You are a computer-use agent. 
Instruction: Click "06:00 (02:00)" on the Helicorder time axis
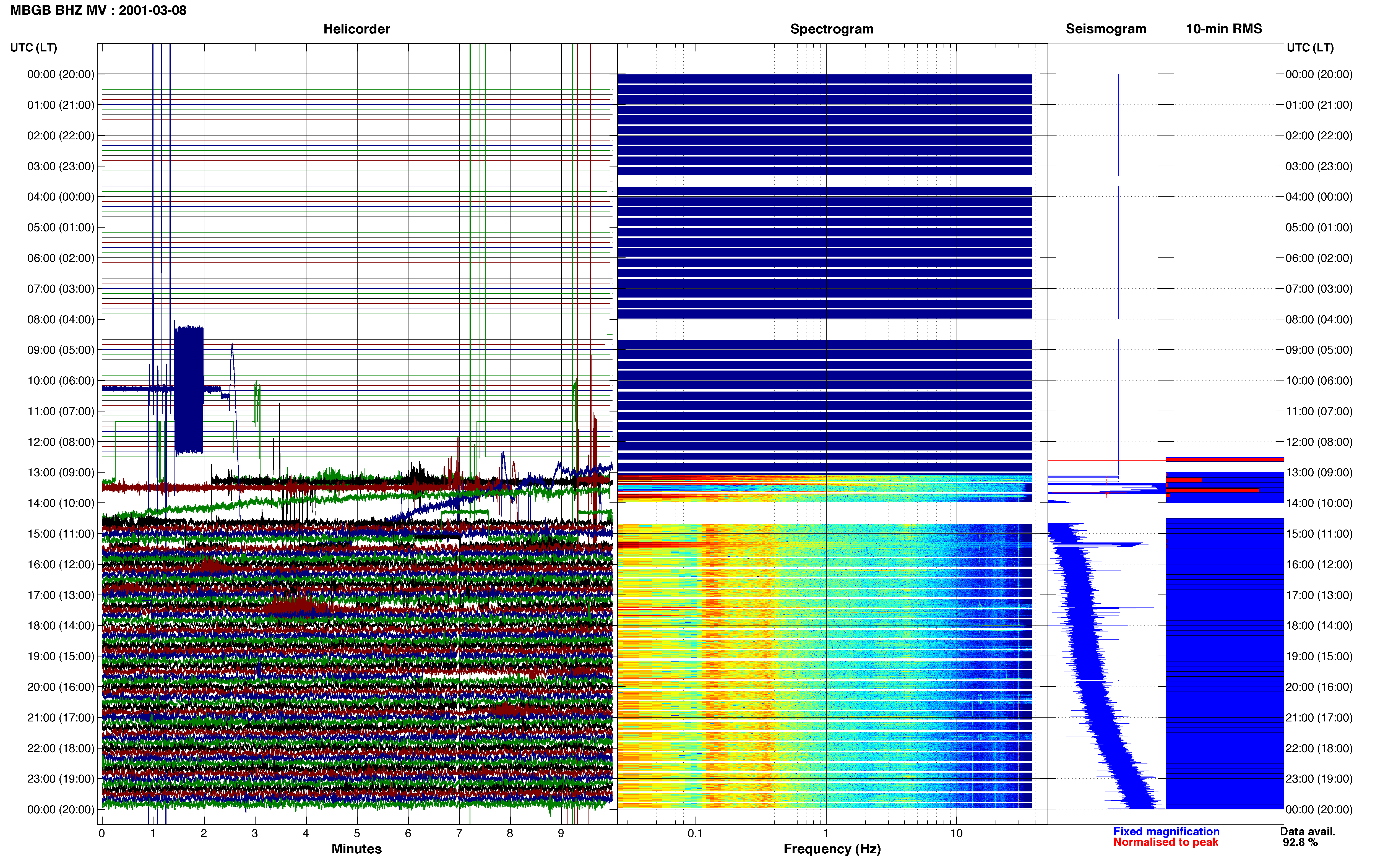click(x=60, y=258)
